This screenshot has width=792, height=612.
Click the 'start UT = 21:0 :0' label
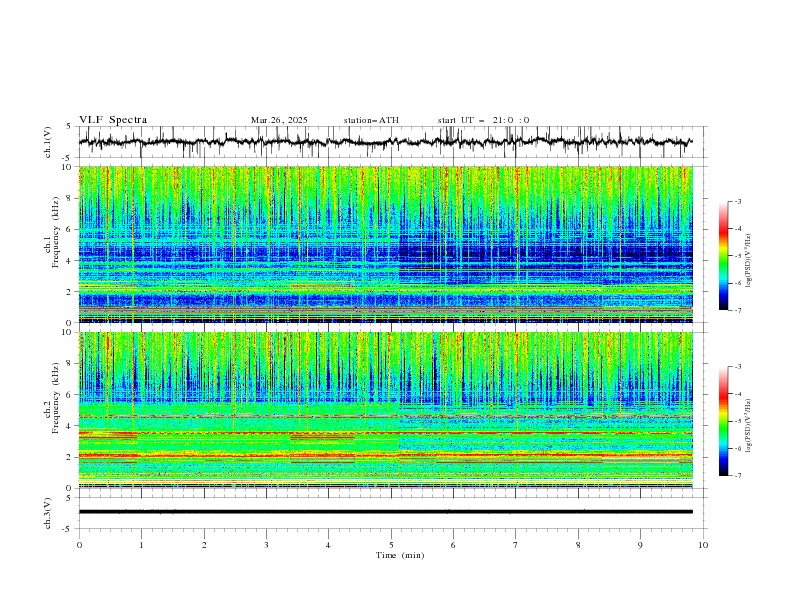483,120
